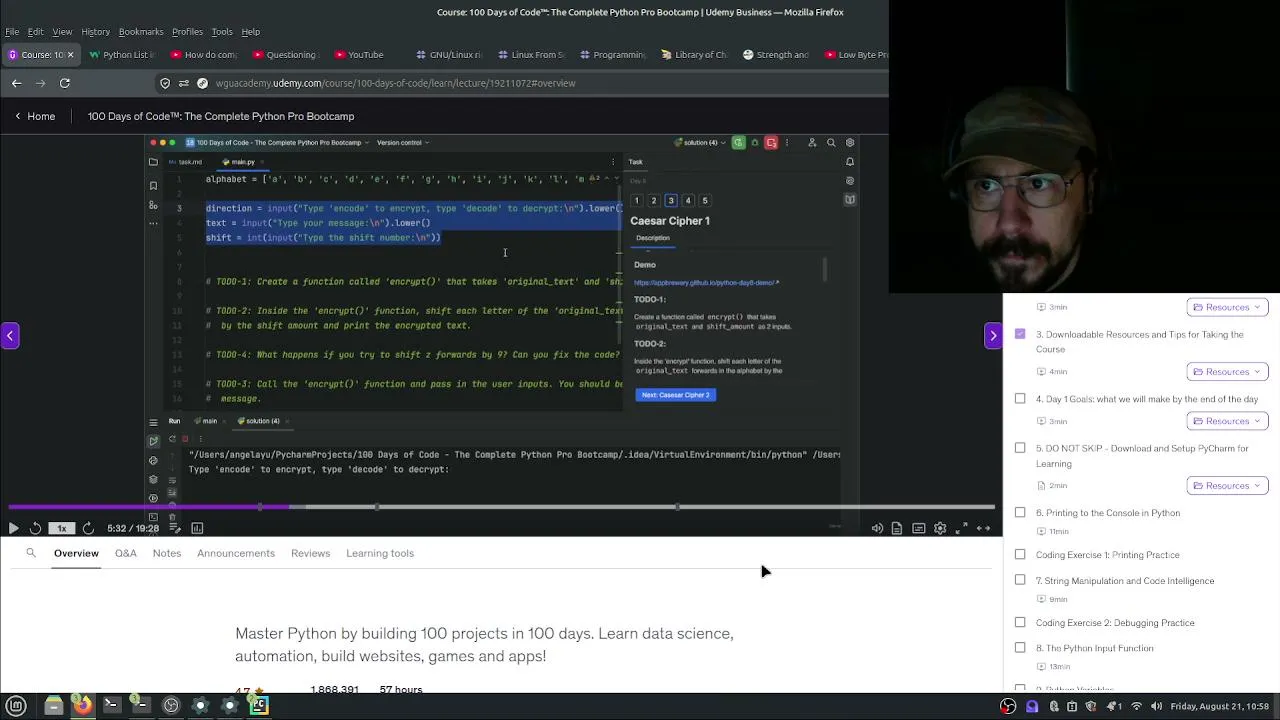This screenshot has height=720, width=1280.
Task: Enter fullscreen video mode
Action: (962, 528)
